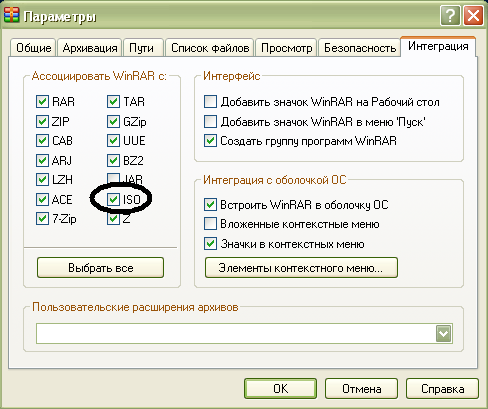Toggle the LZH checkbox
Image resolution: width=488 pixels, height=409 pixels.
click(x=42, y=180)
